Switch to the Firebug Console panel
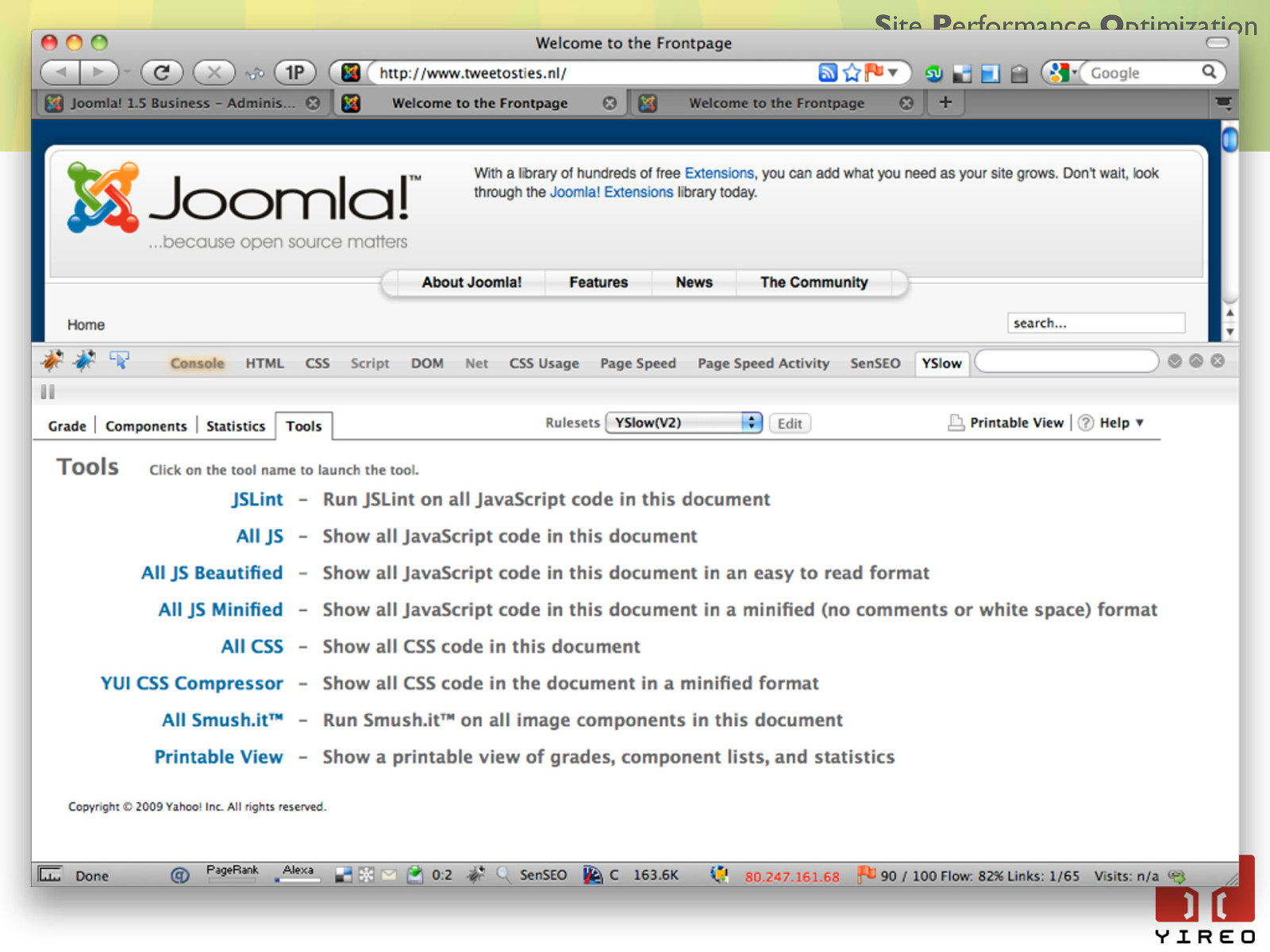The height and width of the screenshot is (952, 1270). [197, 363]
